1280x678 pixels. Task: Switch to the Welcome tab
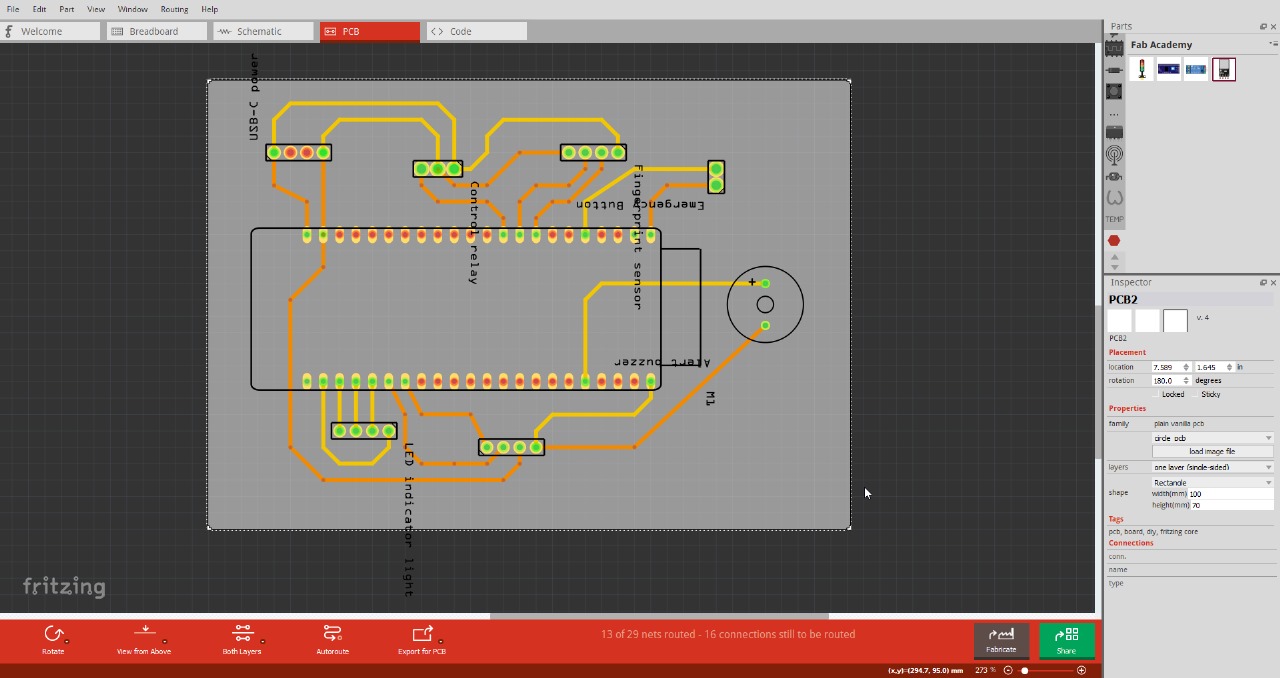50,31
